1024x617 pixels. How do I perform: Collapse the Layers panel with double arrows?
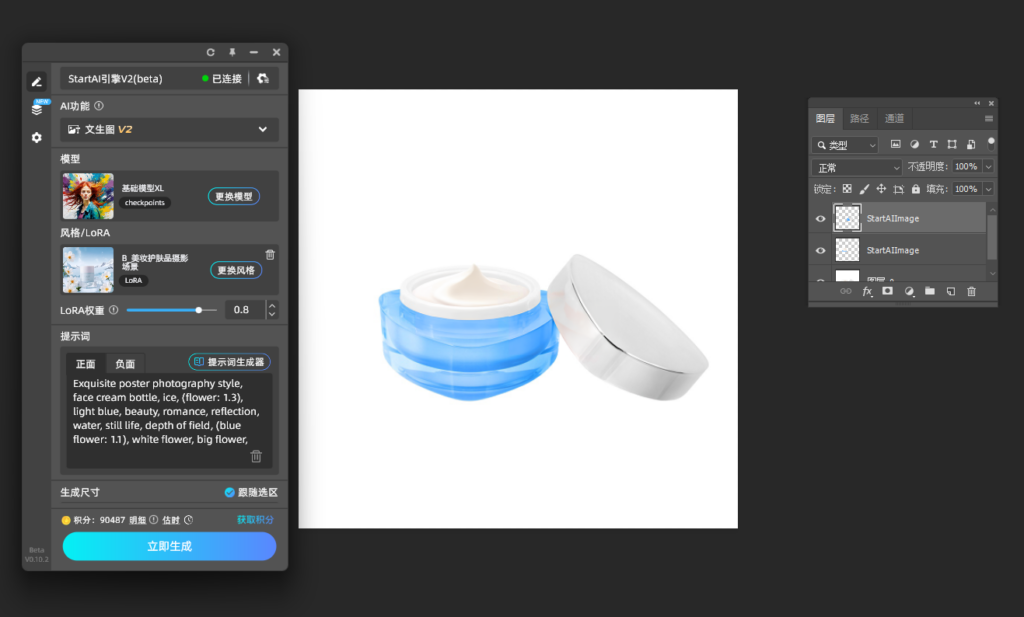pos(977,103)
